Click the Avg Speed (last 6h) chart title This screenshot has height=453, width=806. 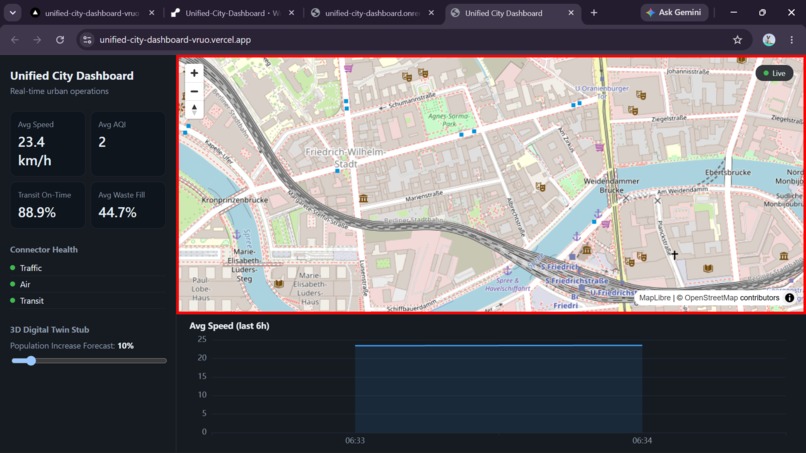pos(229,326)
